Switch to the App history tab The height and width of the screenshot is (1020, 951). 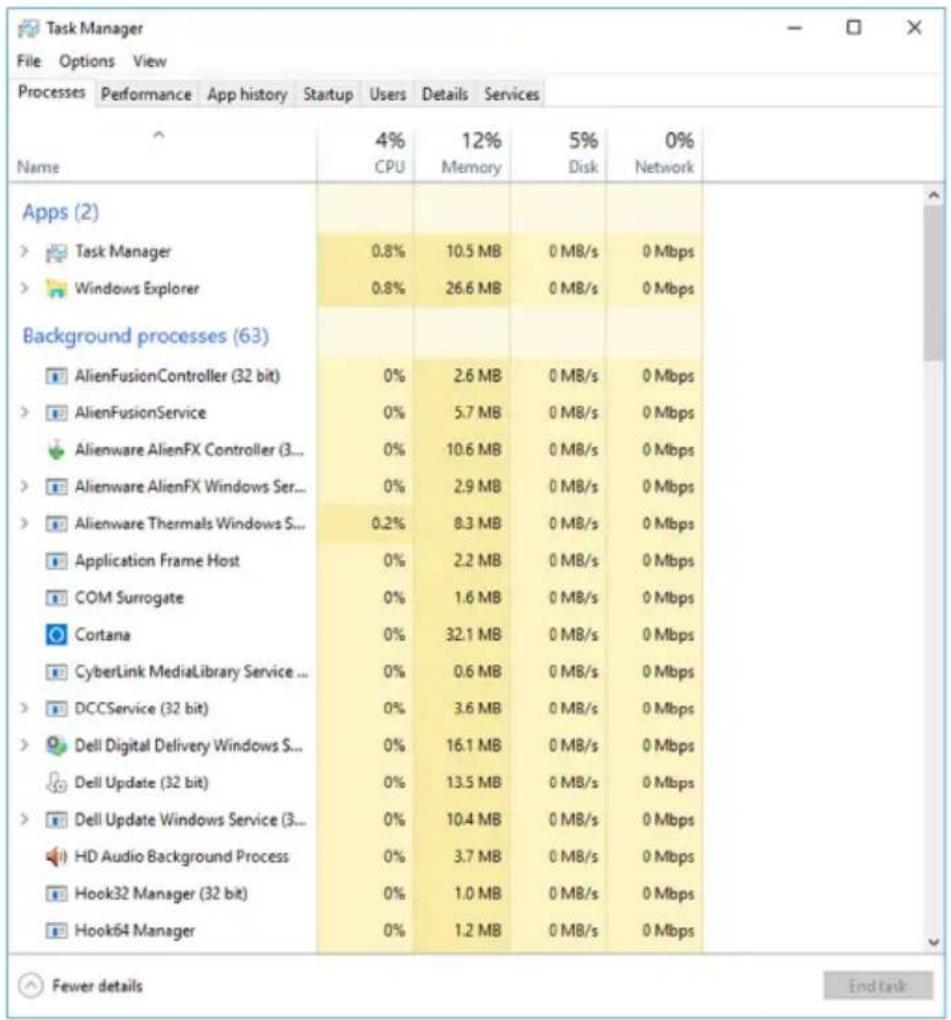pos(247,94)
